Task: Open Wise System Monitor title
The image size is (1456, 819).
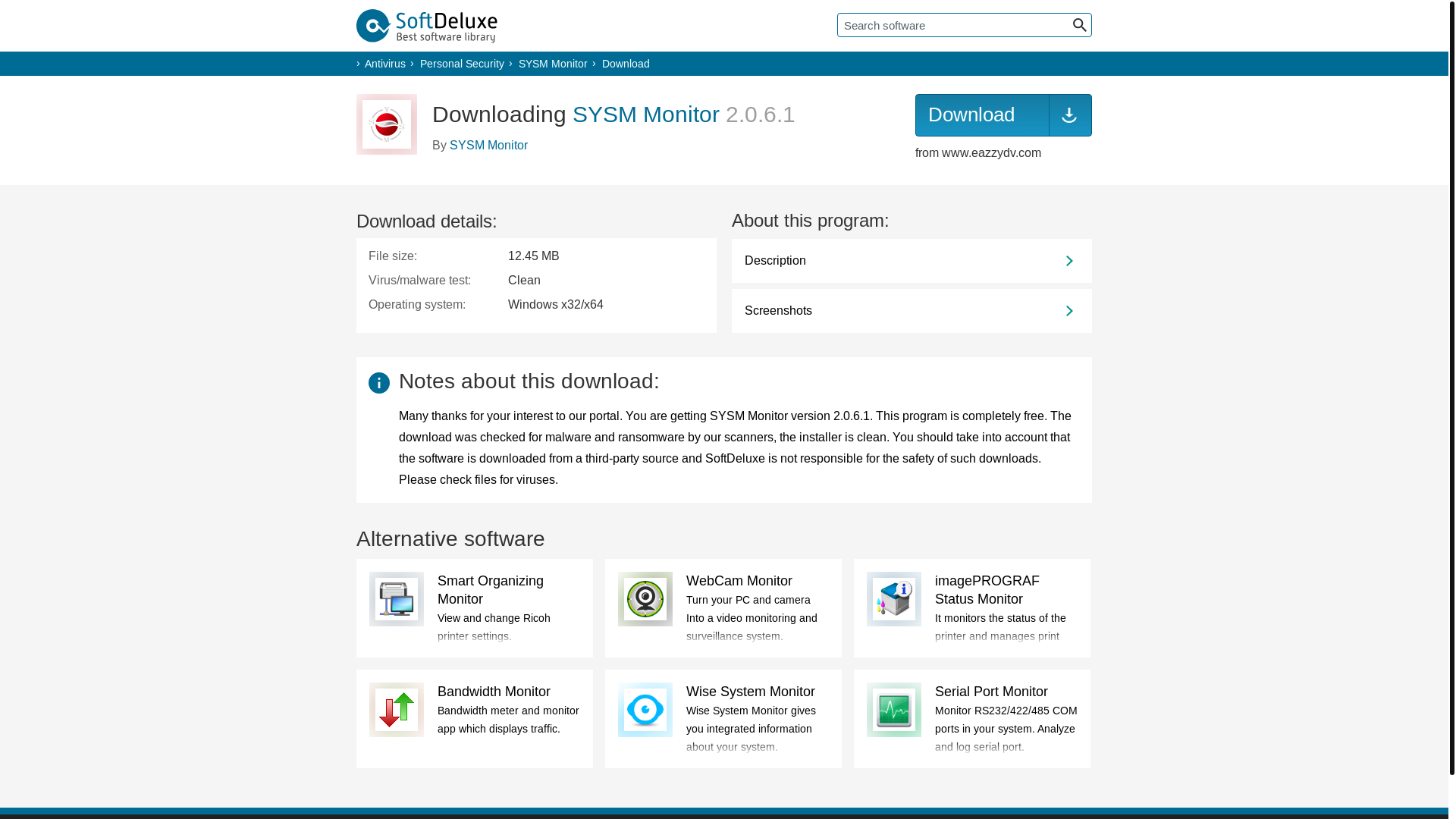Action: pyautogui.click(x=751, y=692)
